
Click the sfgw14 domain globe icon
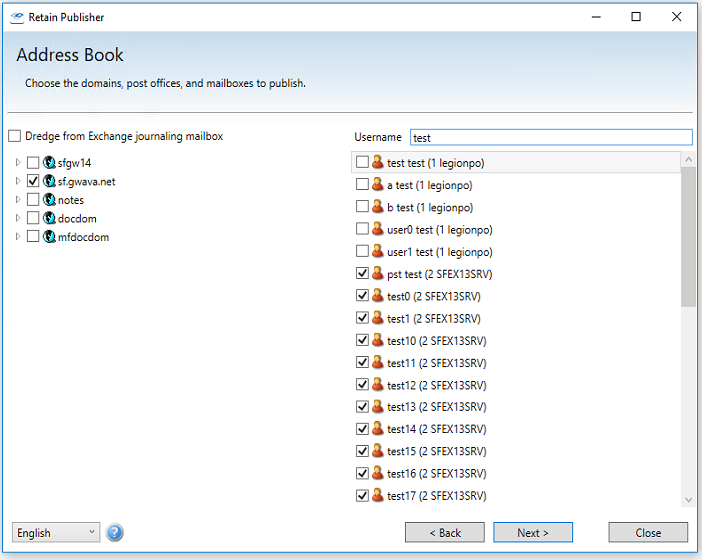click(49, 163)
